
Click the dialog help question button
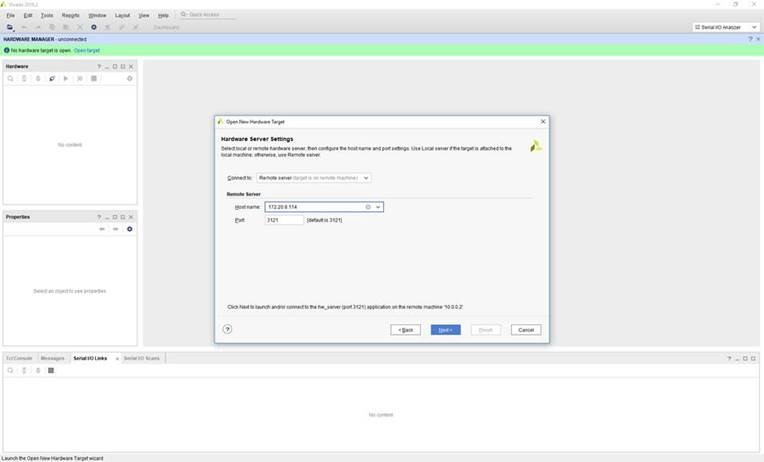click(228, 329)
